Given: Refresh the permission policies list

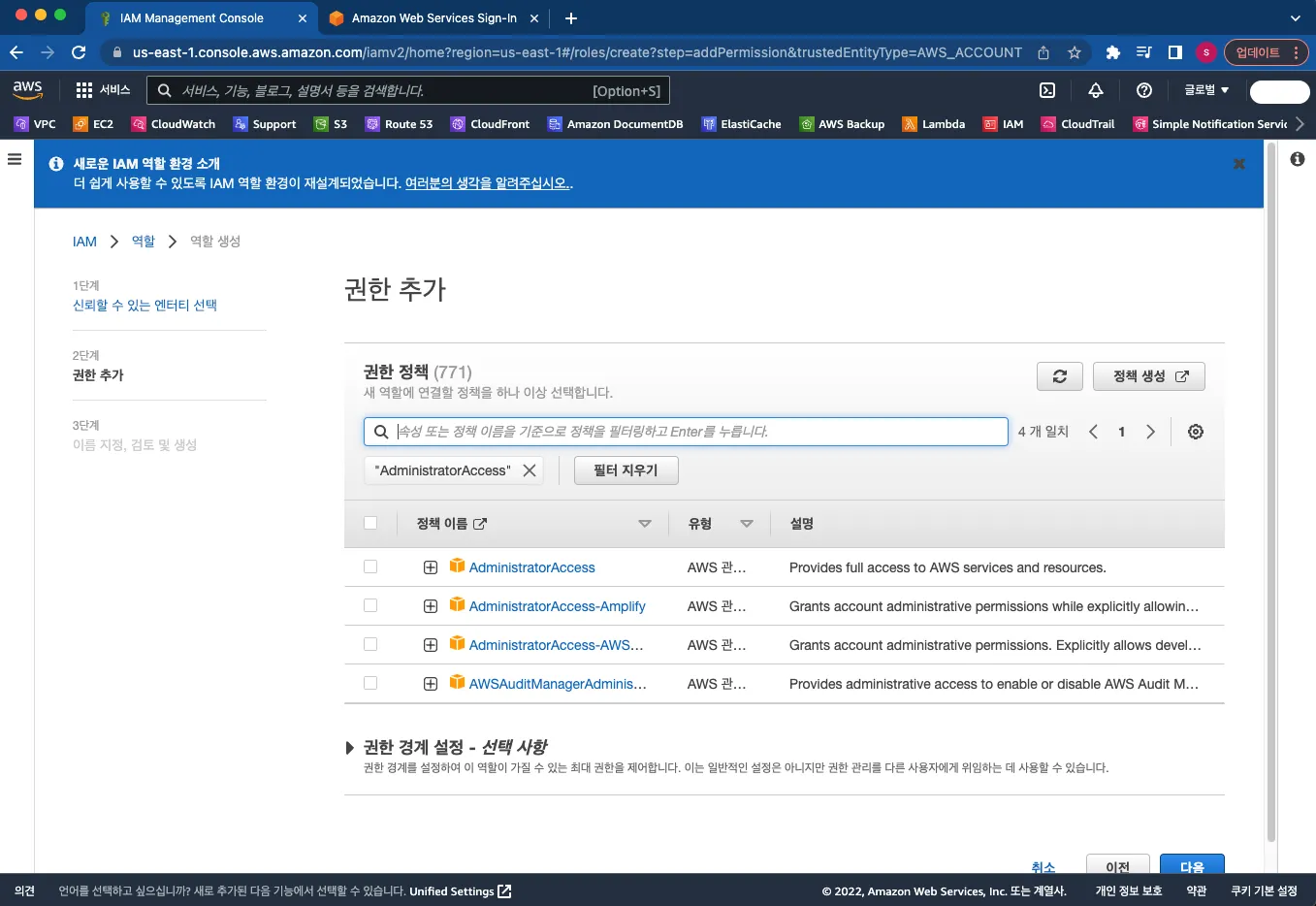Looking at the screenshot, I should pos(1060,376).
